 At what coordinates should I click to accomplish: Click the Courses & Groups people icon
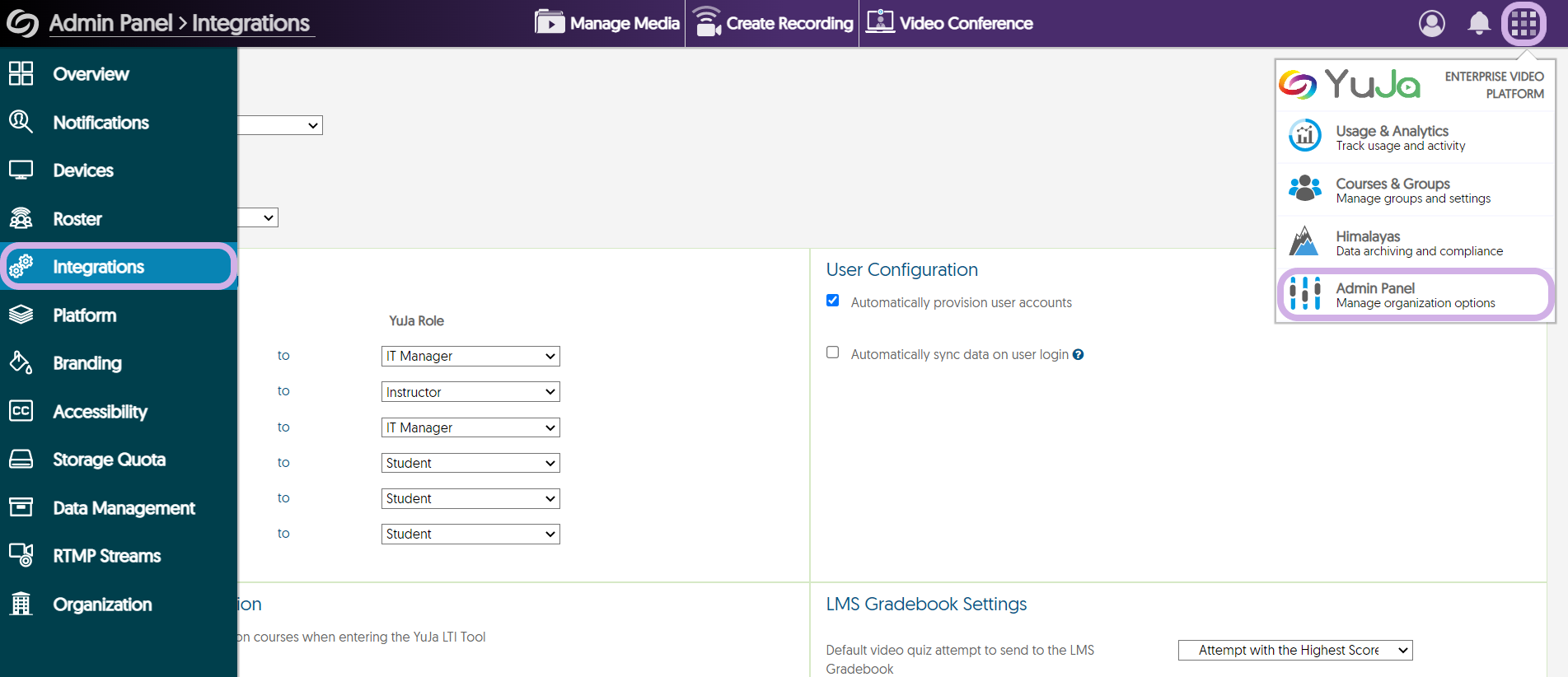point(1304,189)
